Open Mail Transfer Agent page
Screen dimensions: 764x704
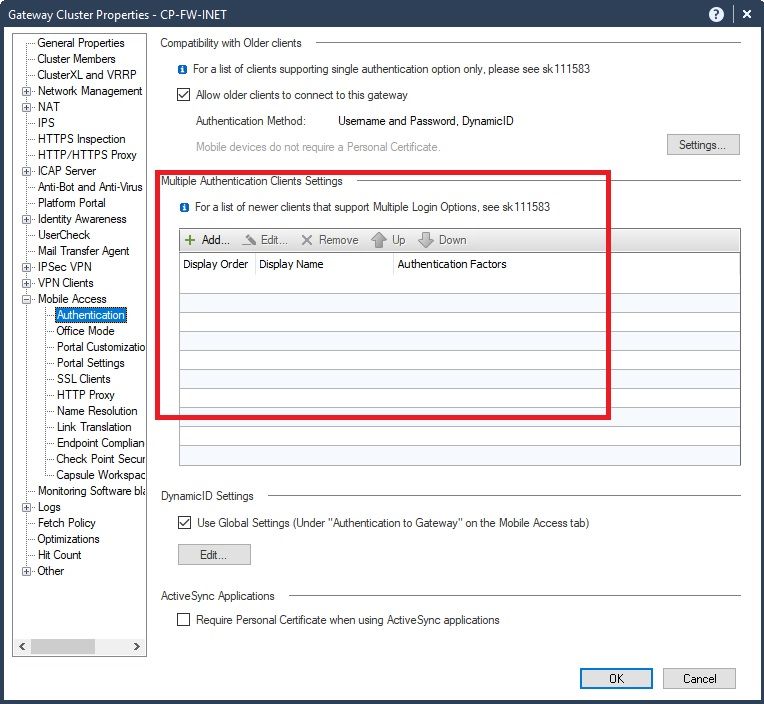point(83,251)
